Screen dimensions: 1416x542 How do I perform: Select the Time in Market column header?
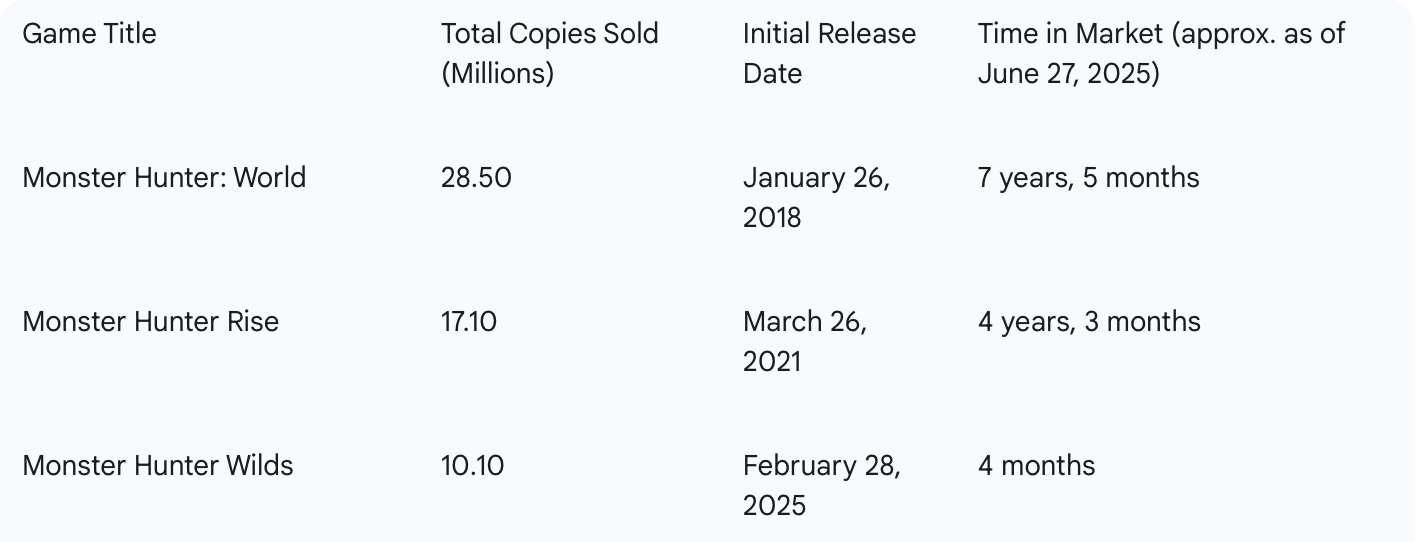(1161, 54)
